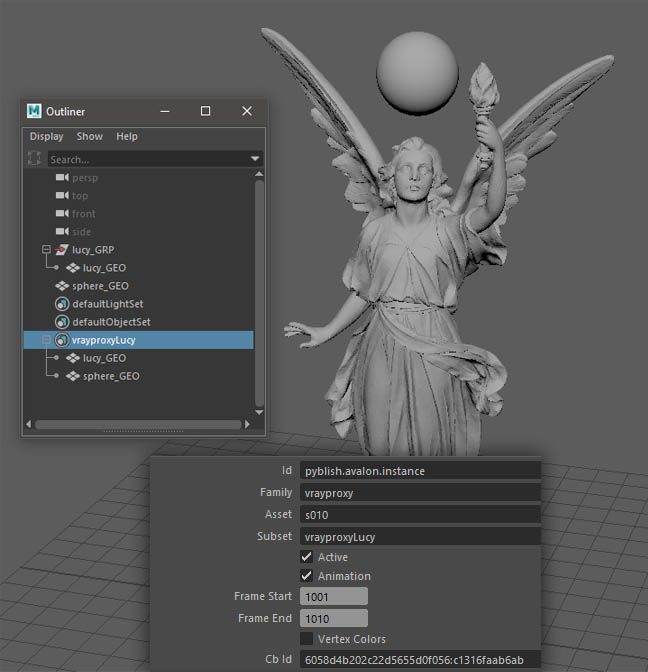Screen dimensions: 648x672
Task: Click the Id field pyblish.avalon.instance
Action: click(x=420, y=471)
